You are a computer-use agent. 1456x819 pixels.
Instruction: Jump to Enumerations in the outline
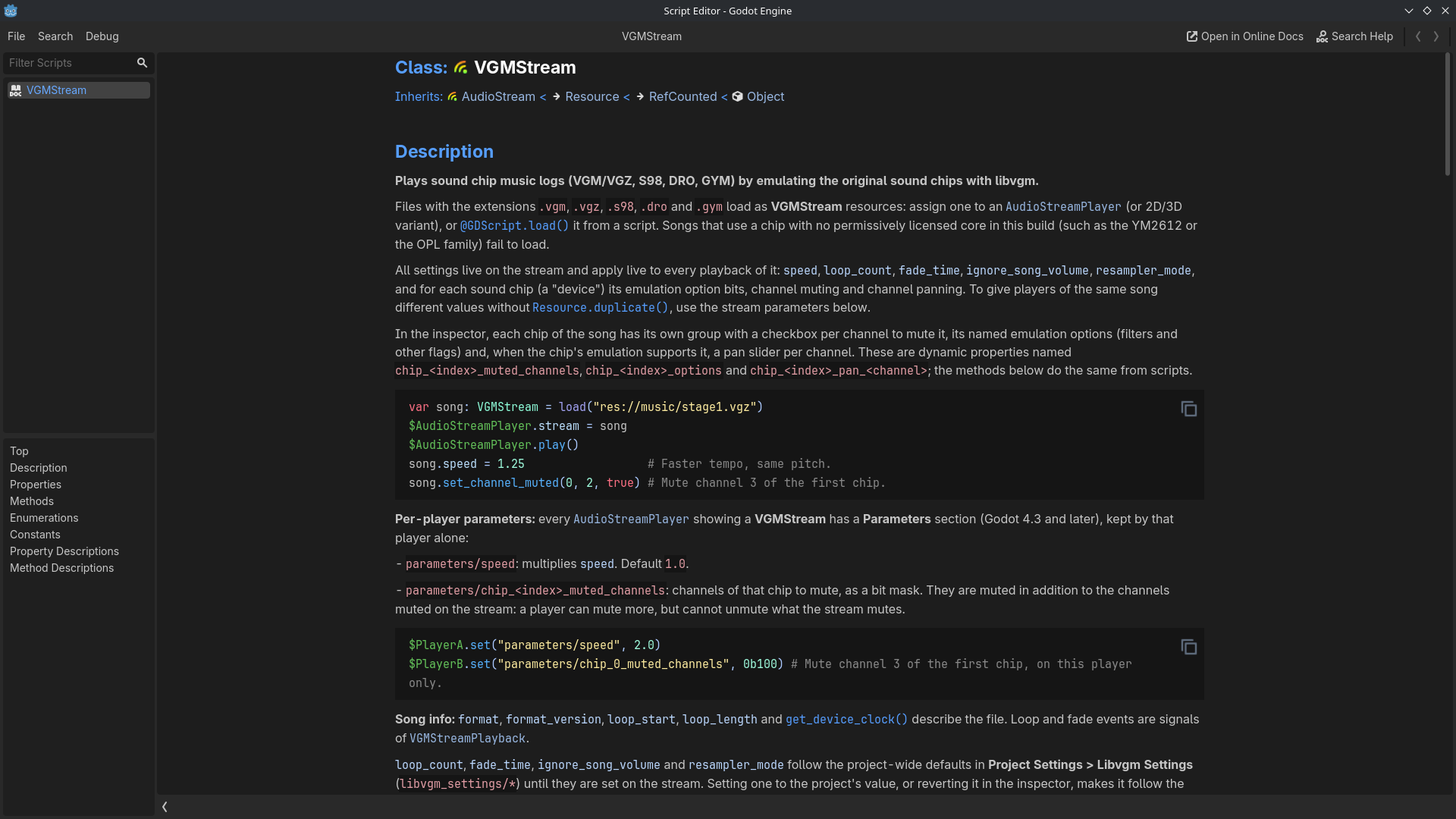(44, 518)
